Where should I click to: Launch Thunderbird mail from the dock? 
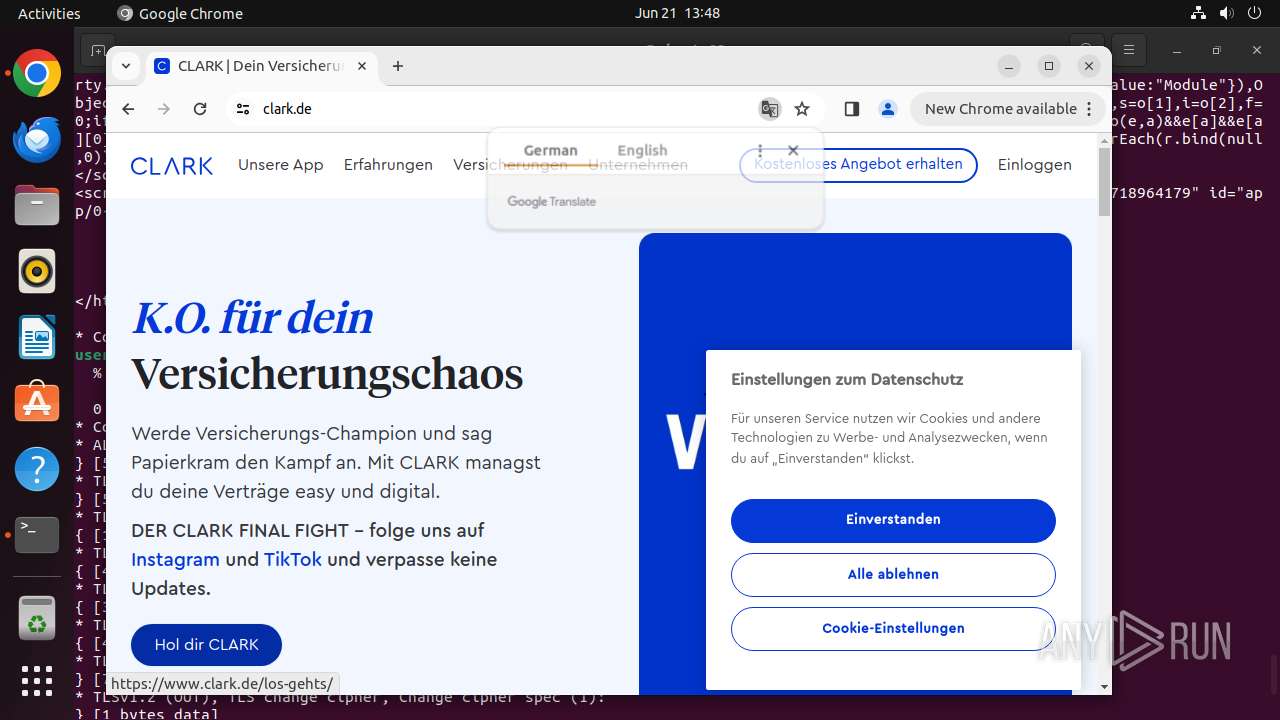[37, 140]
